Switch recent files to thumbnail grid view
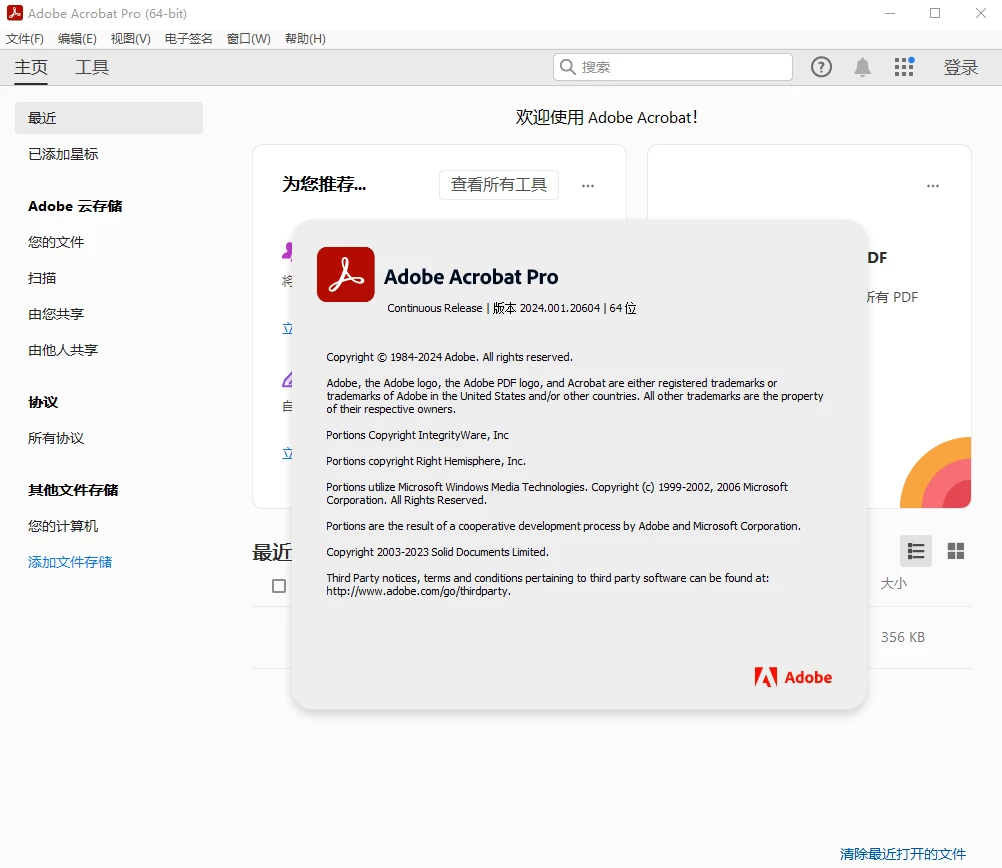The height and width of the screenshot is (868, 1002). click(956, 551)
